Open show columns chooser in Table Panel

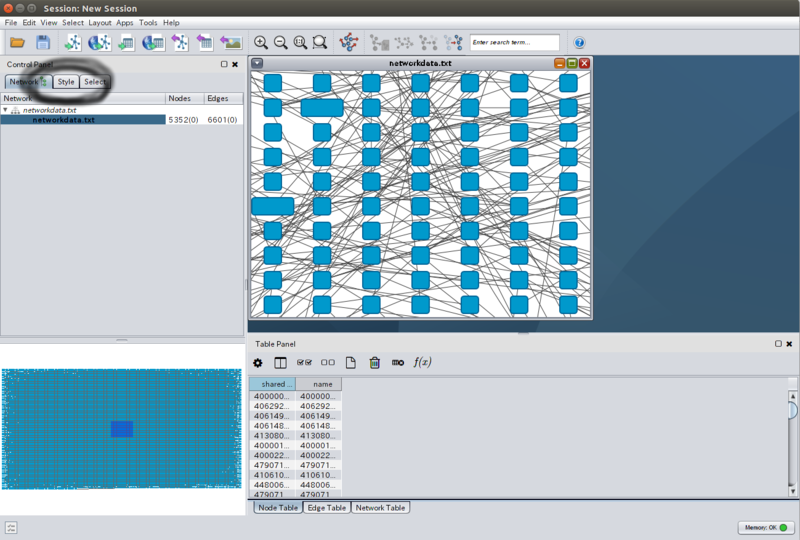(x=280, y=363)
